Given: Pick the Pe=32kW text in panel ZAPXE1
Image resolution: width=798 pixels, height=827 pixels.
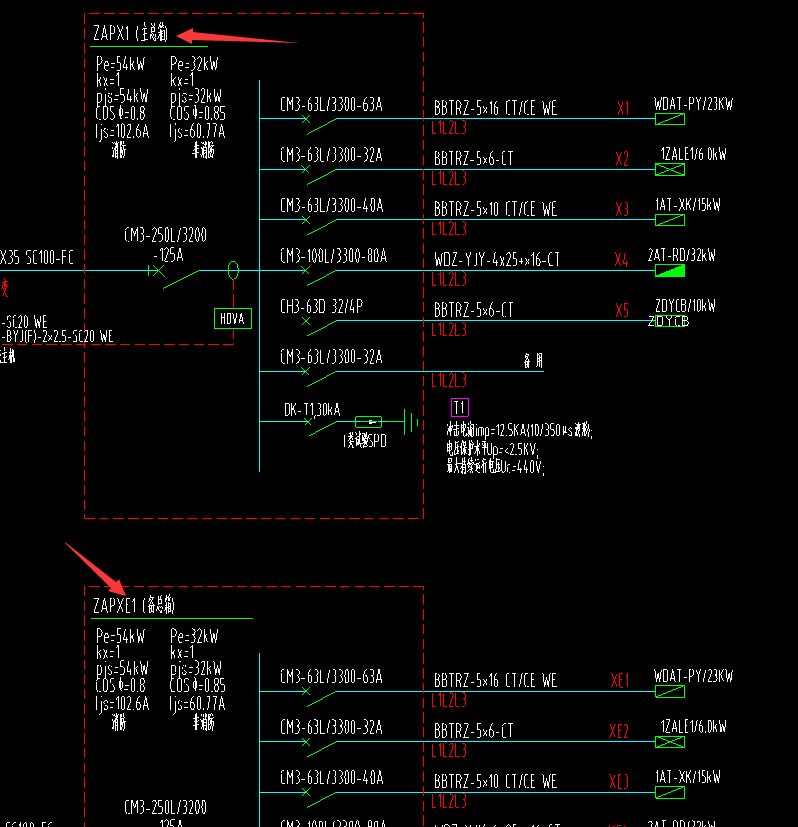Looking at the screenshot, I should [194, 636].
